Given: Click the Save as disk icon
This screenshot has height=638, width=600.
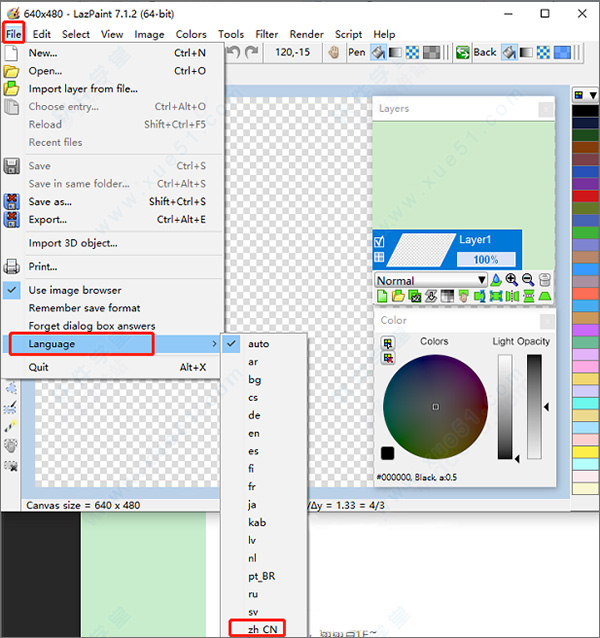Looking at the screenshot, I should (x=11, y=202).
